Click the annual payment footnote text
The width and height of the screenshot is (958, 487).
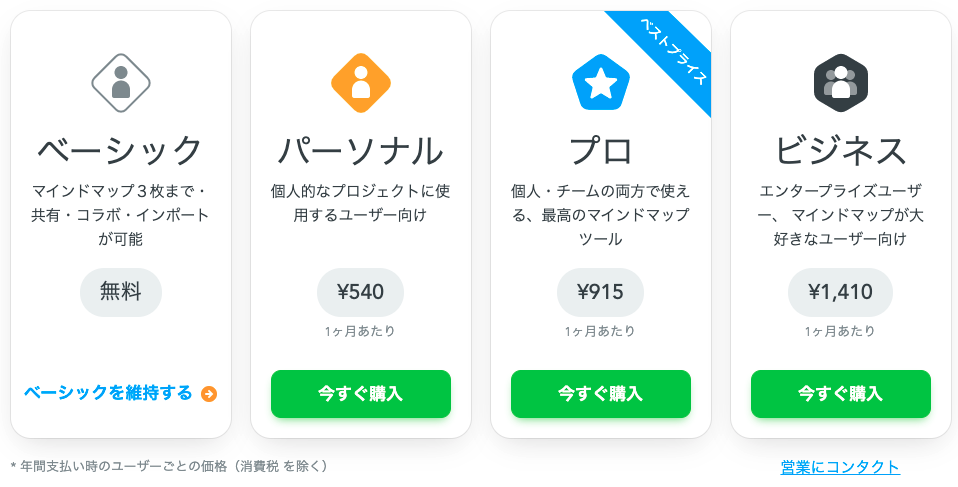[169, 467]
